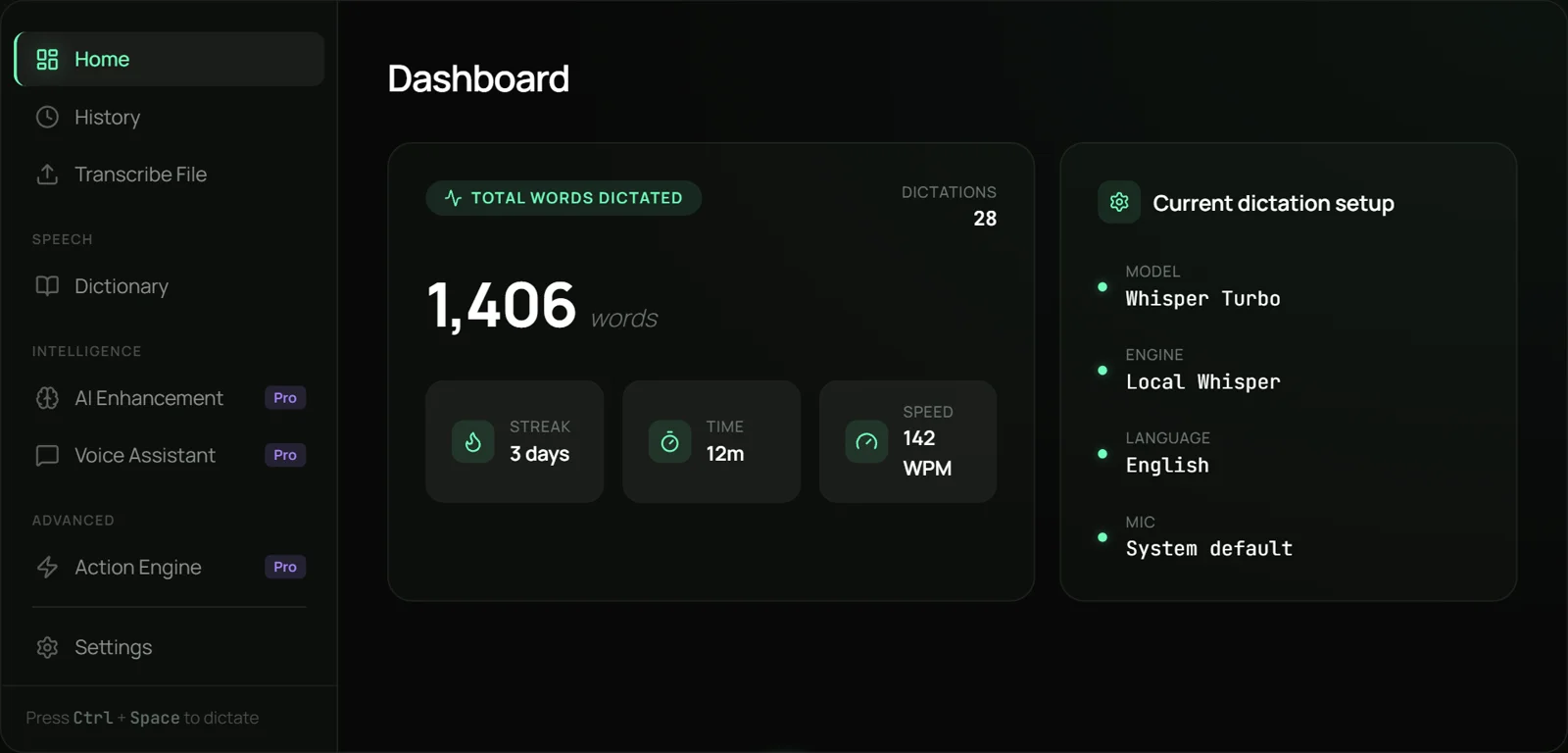
Task: Click the Pro badge next to AI Enhancement
Action: (x=285, y=398)
